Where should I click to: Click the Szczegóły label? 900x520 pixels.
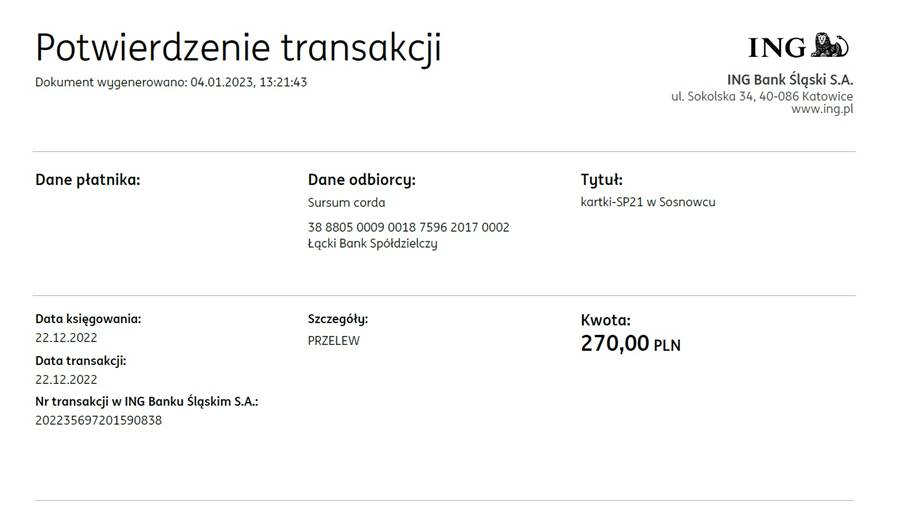coord(338,319)
